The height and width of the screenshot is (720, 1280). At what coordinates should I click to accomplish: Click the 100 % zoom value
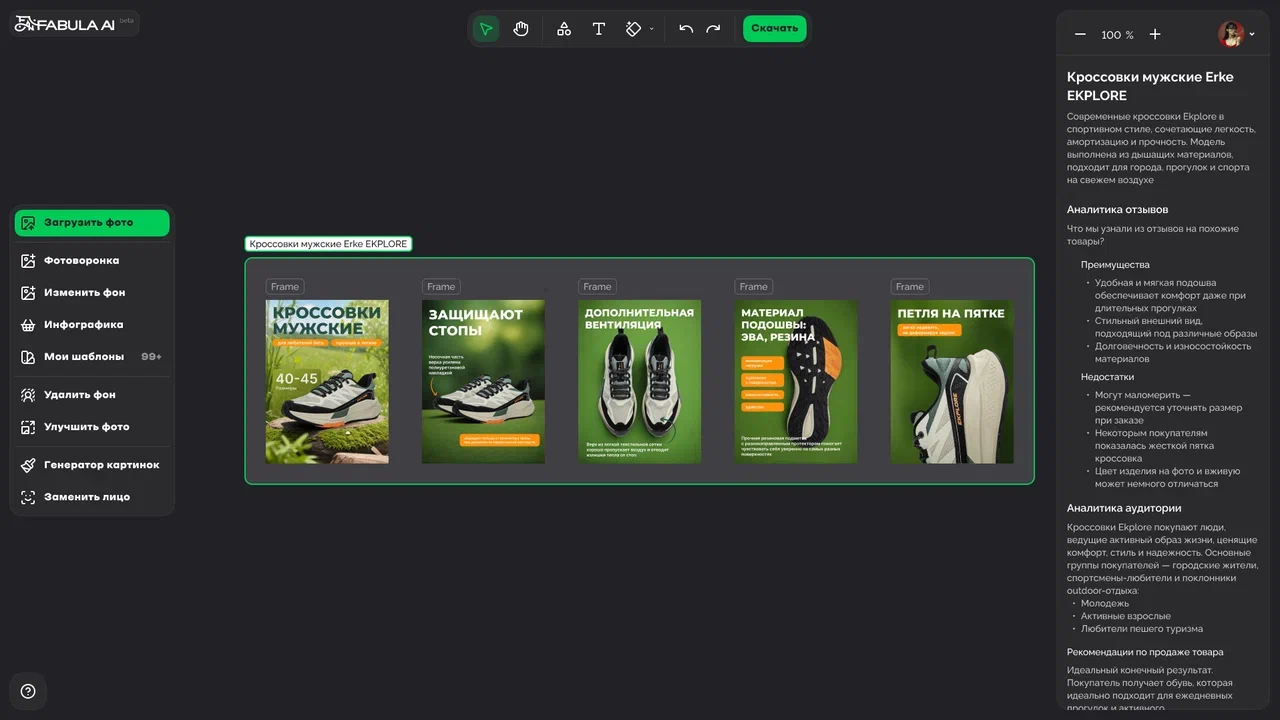pos(1117,35)
